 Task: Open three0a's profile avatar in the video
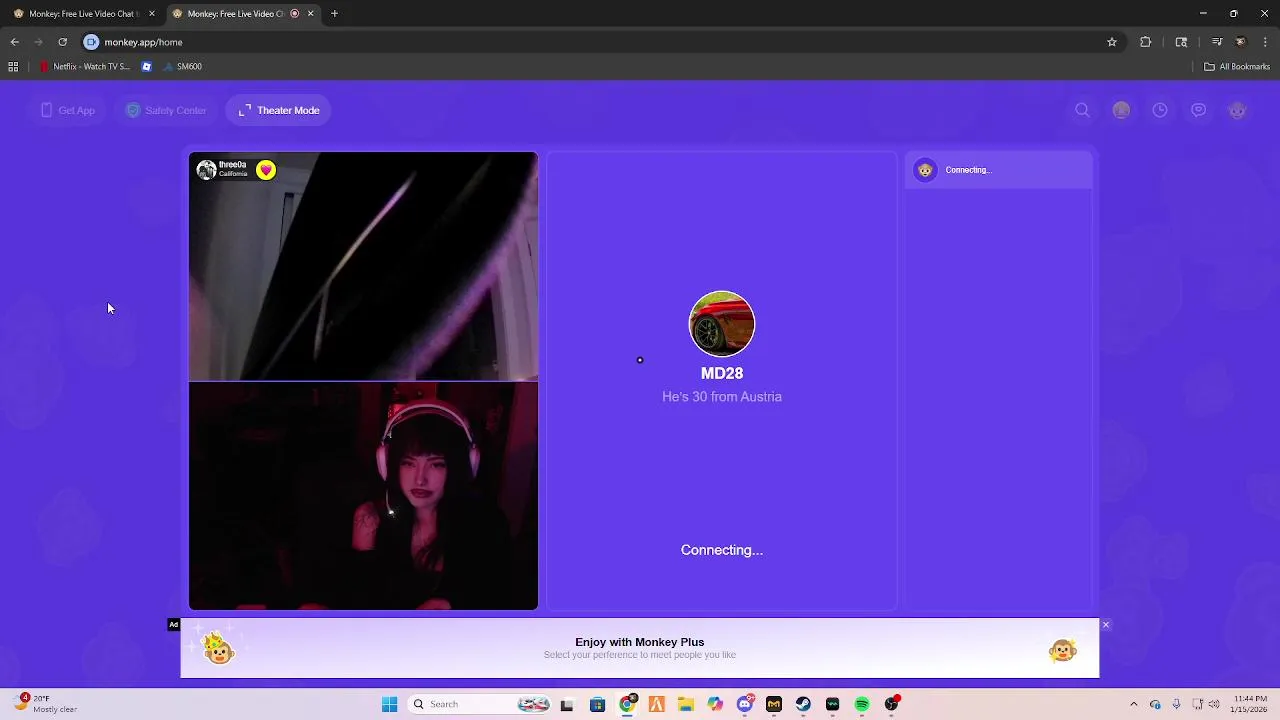[206, 170]
